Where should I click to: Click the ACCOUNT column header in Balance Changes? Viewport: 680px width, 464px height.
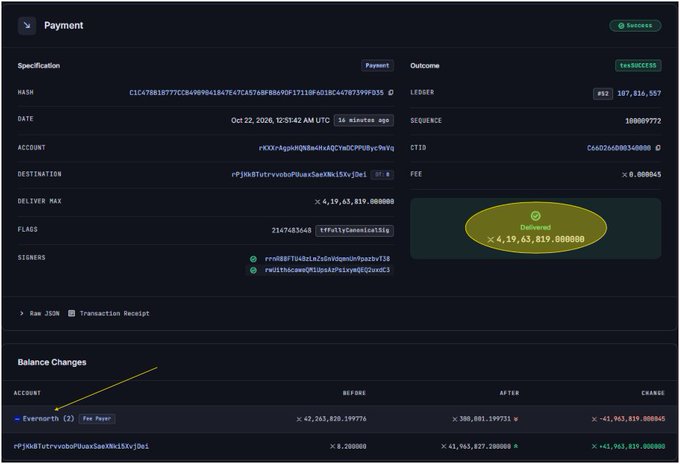[27, 393]
